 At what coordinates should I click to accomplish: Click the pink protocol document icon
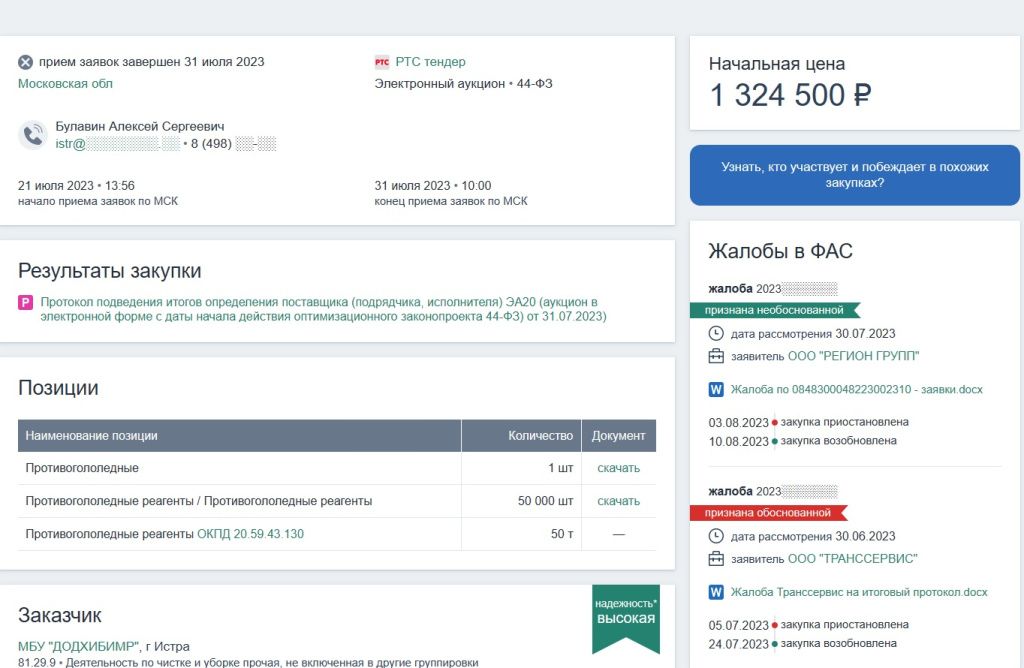coord(26,302)
